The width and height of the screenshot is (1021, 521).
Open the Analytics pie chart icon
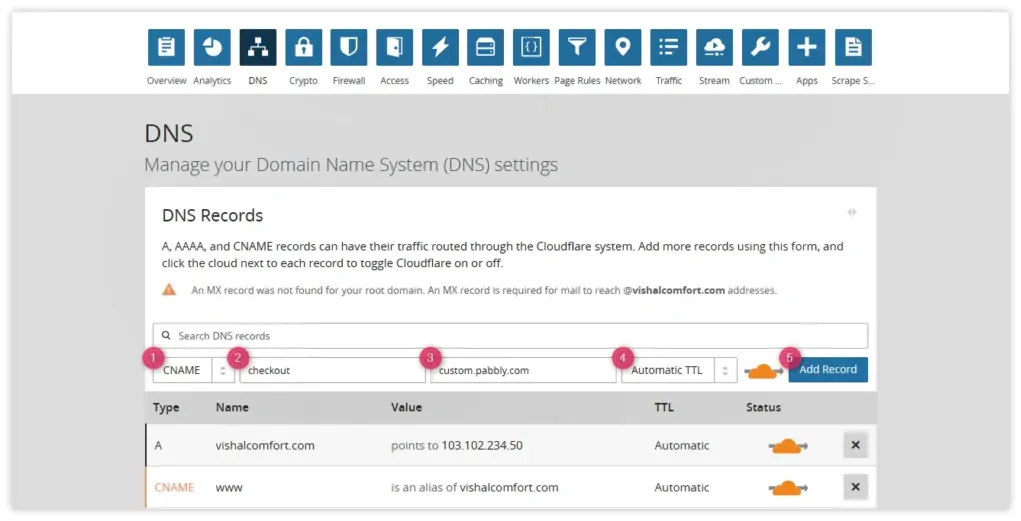(212, 48)
